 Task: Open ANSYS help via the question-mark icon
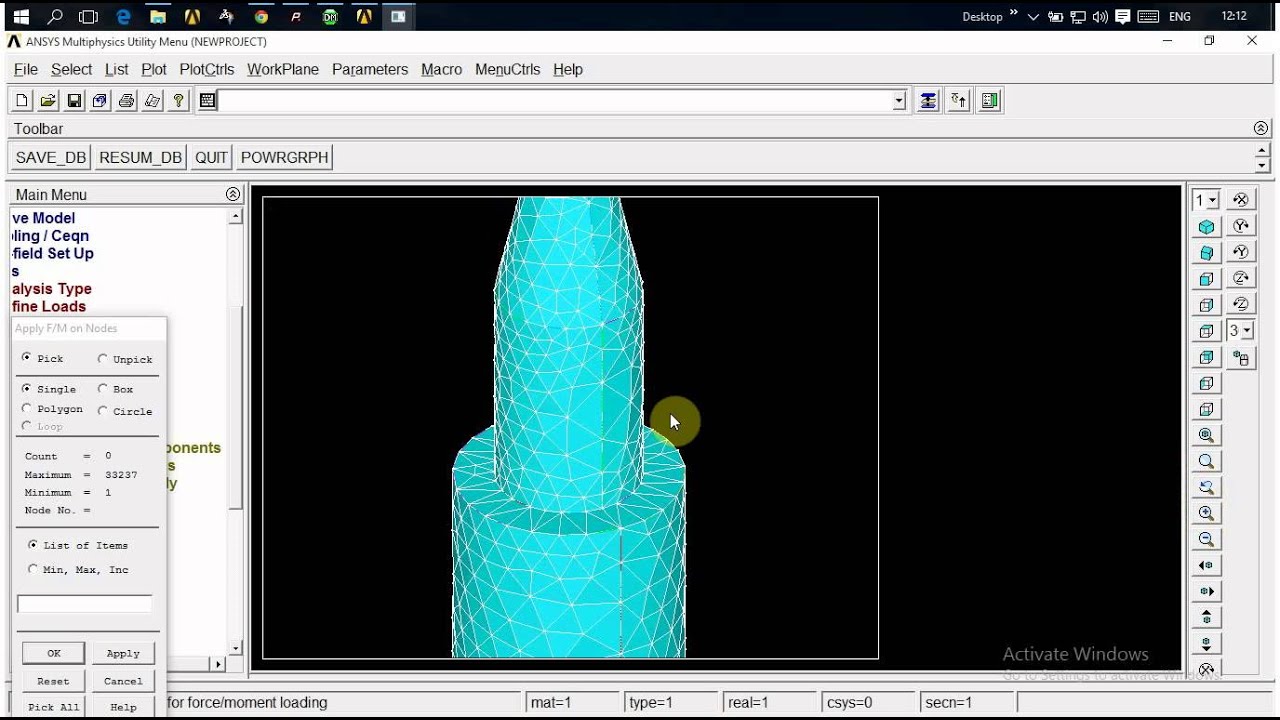(x=179, y=101)
